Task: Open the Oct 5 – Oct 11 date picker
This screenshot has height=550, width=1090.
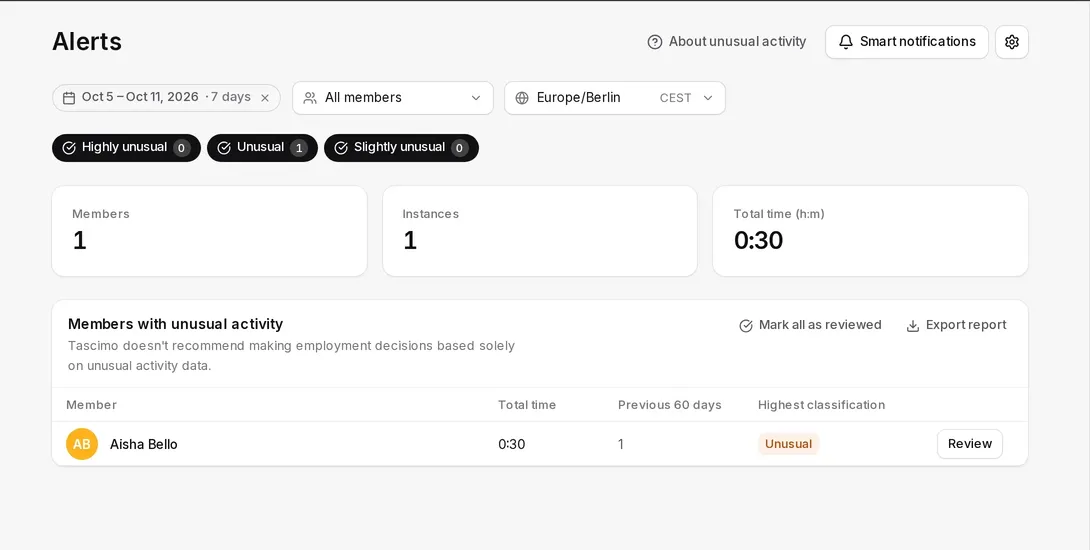Action: (166, 98)
